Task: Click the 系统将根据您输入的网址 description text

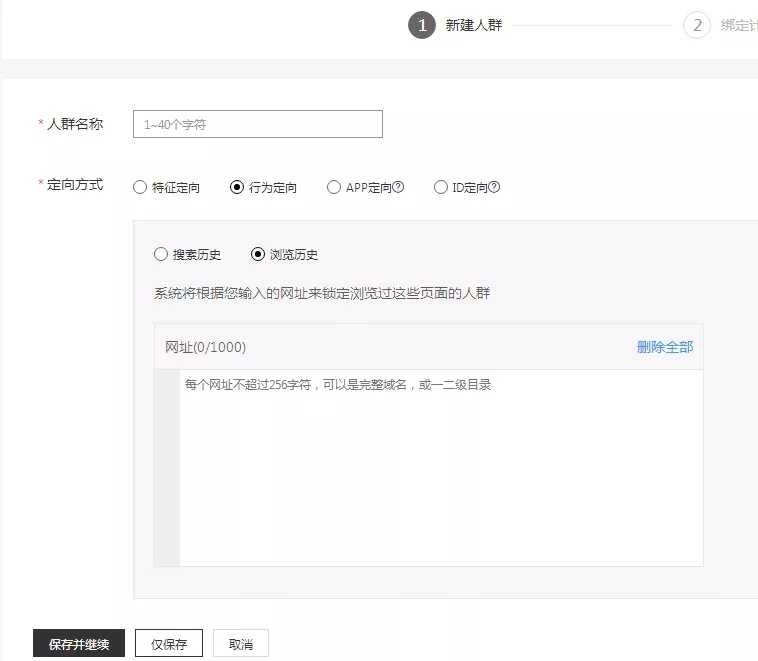Action: pyautogui.click(x=322, y=293)
